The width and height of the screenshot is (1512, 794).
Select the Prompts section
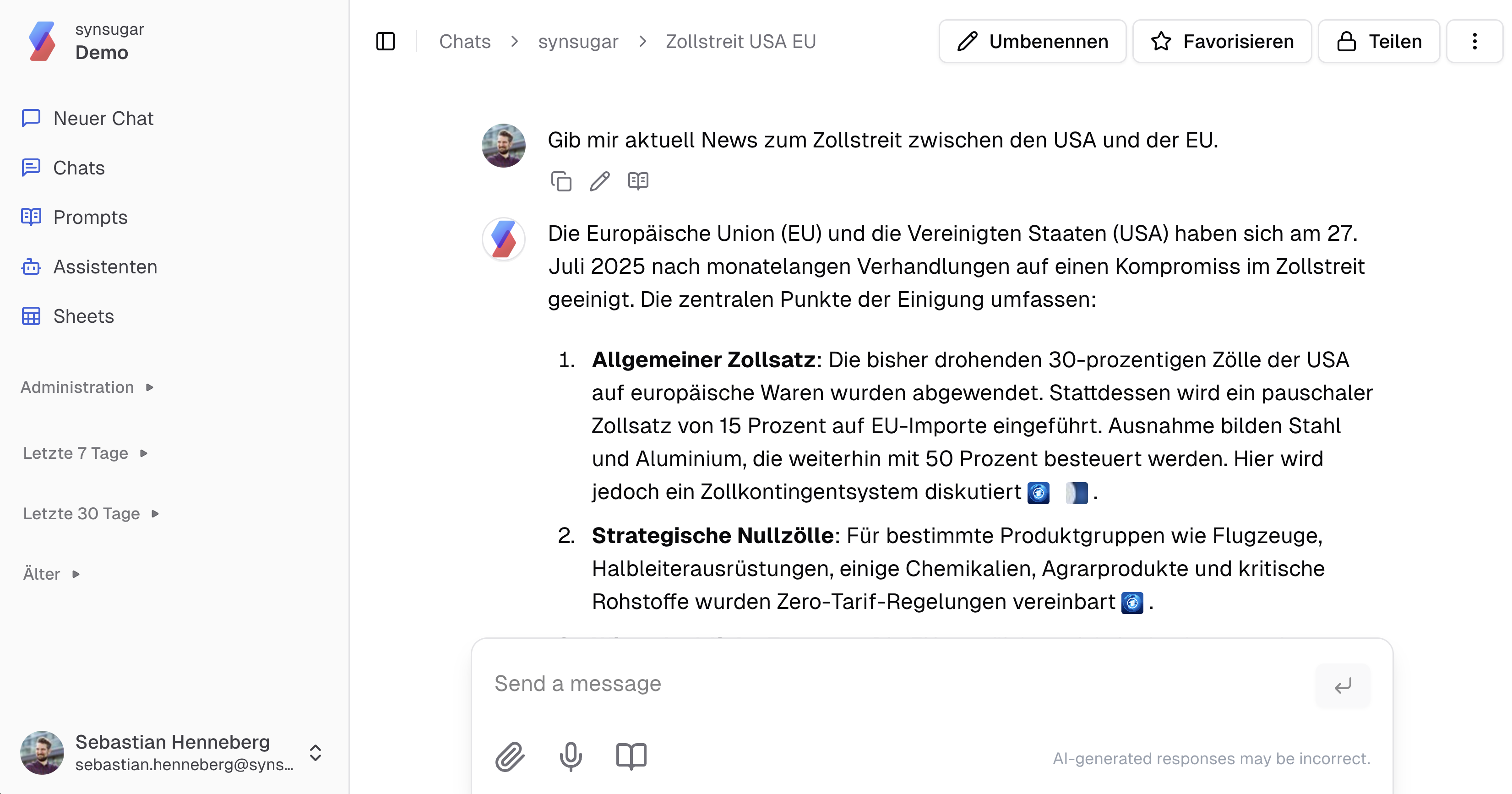(x=90, y=217)
